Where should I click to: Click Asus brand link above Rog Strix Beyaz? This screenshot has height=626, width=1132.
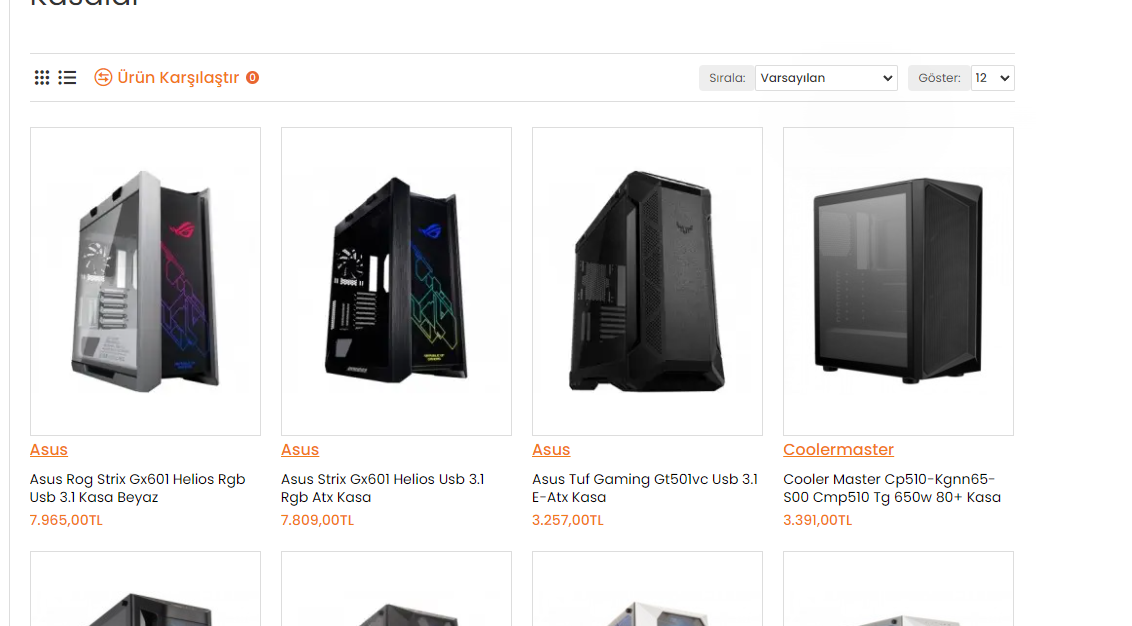48,449
